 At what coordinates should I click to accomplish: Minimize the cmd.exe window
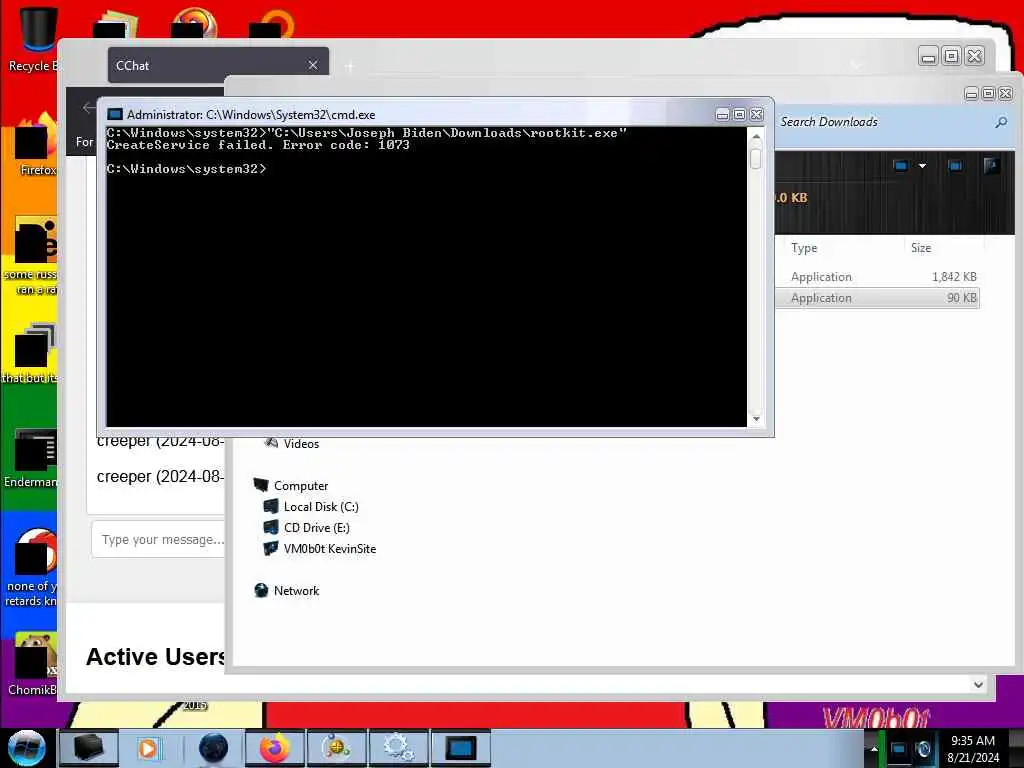[722, 115]
